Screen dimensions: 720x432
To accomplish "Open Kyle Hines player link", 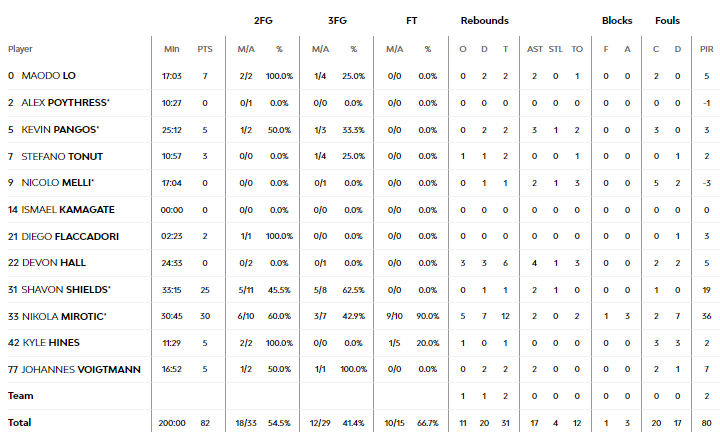I will [51, 343].
